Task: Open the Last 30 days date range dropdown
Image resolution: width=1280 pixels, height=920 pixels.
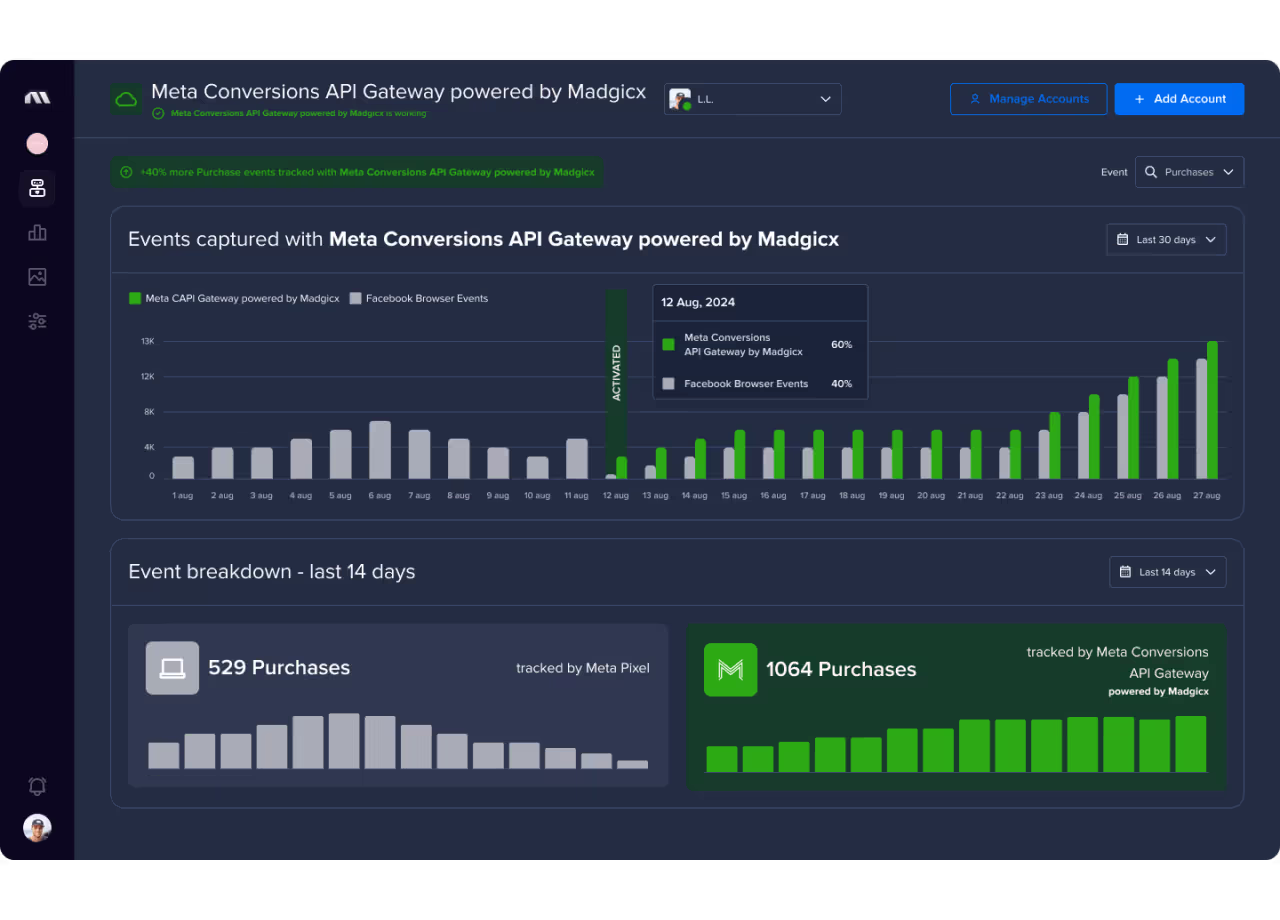Action: (x=1166, y=240)
